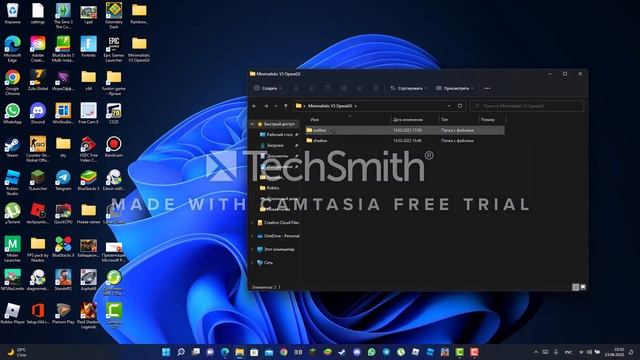Go forward using Explorer's forward arrow
Screen dimensions: 640x360
click(266, 106)
